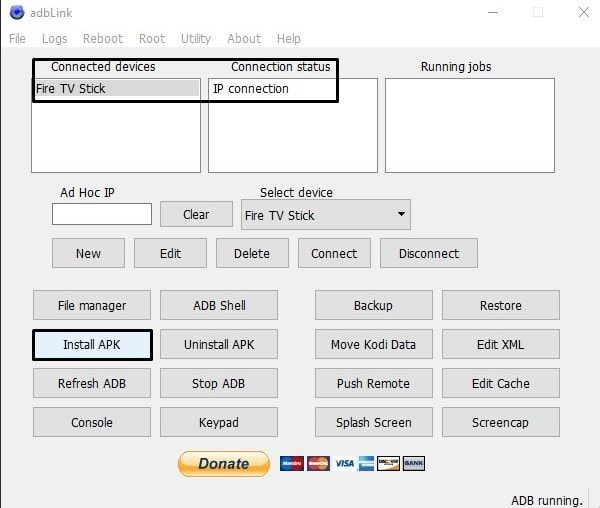Launch the ADB Shell
The height and width of the screenshot is (508, 600).
coord(219,305)
